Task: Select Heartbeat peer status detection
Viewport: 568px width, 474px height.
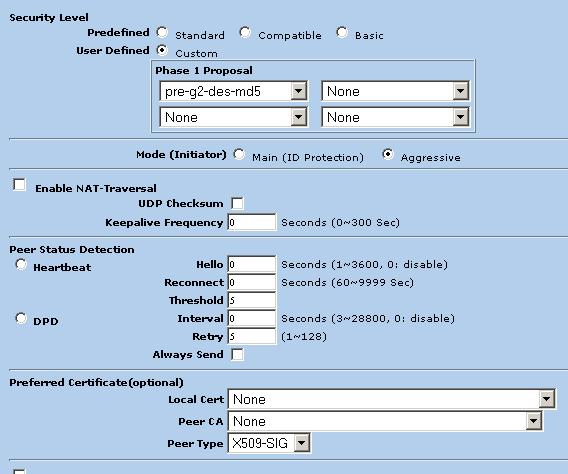Action: coord(21,265)
